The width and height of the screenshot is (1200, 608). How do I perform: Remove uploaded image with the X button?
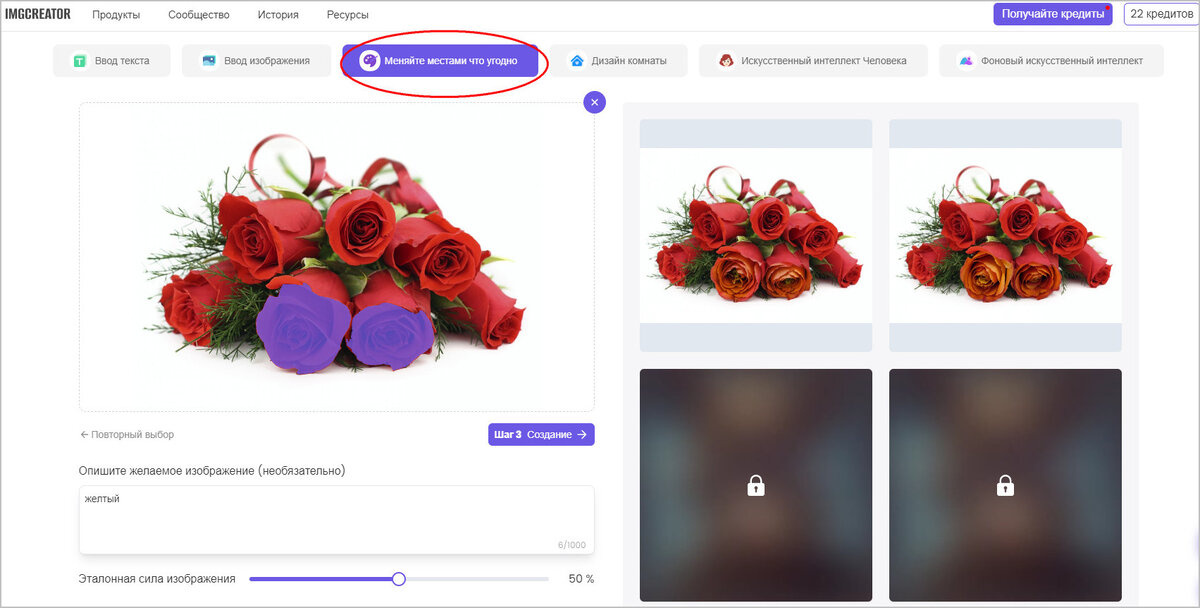click(595, 102)
